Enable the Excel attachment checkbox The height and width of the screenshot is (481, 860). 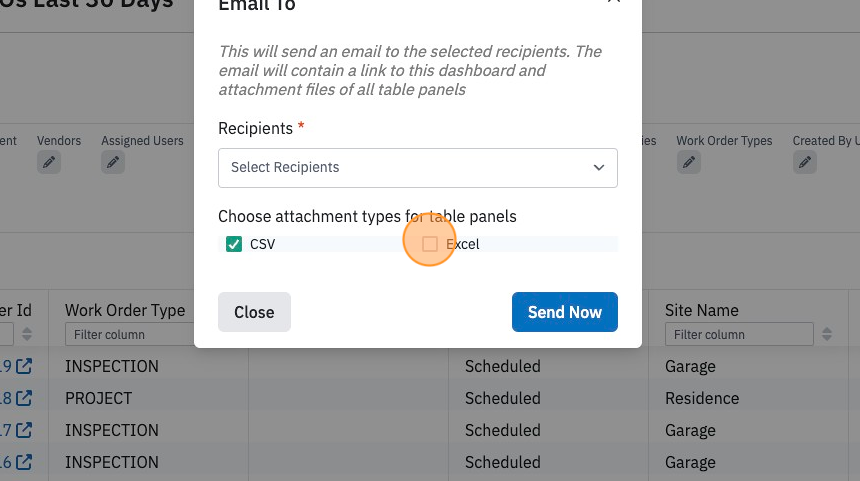(x=429, y=244)
